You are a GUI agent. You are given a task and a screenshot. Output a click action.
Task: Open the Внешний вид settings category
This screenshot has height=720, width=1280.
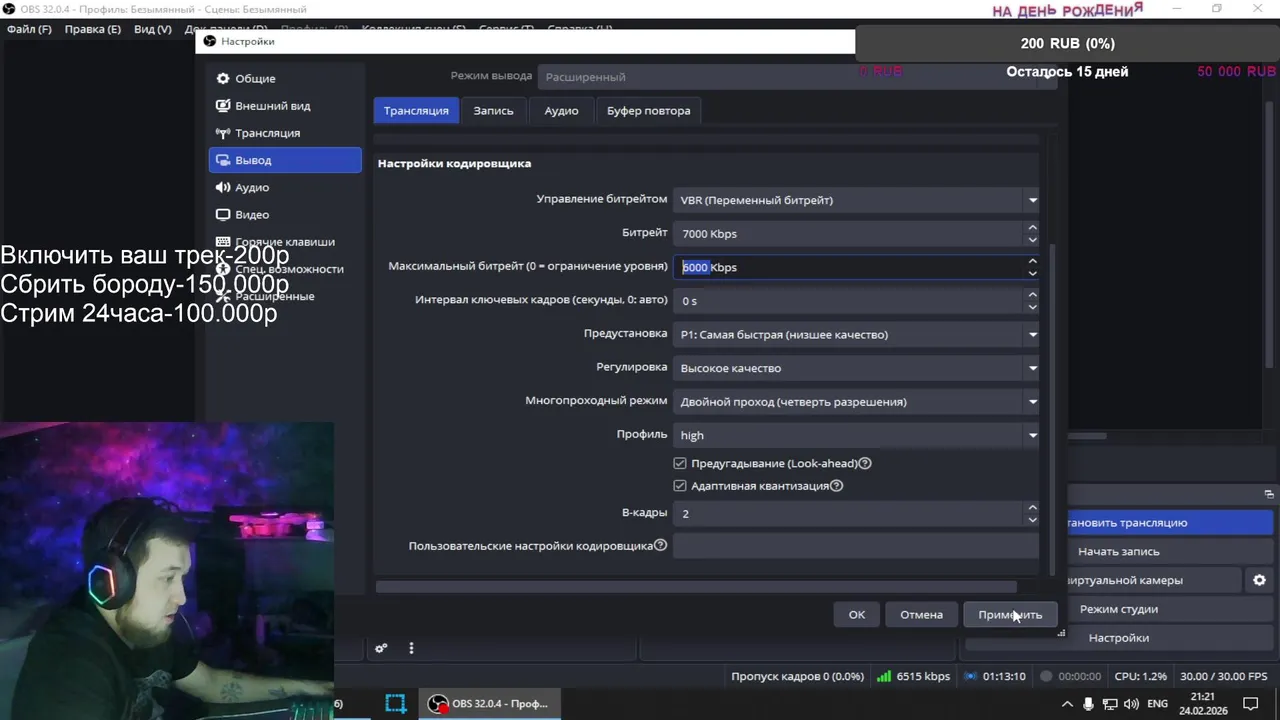[285, 105]
